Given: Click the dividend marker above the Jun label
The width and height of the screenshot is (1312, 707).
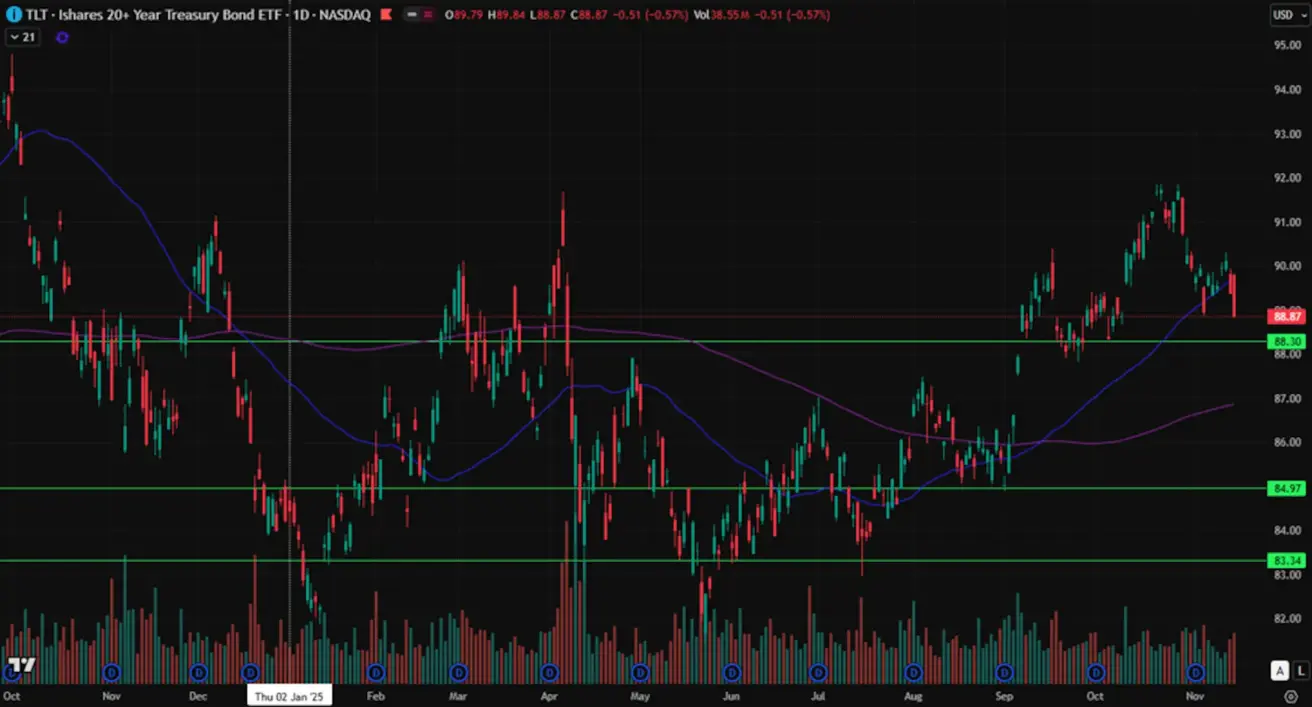Looking at the screenshot, I should (731, 672).
